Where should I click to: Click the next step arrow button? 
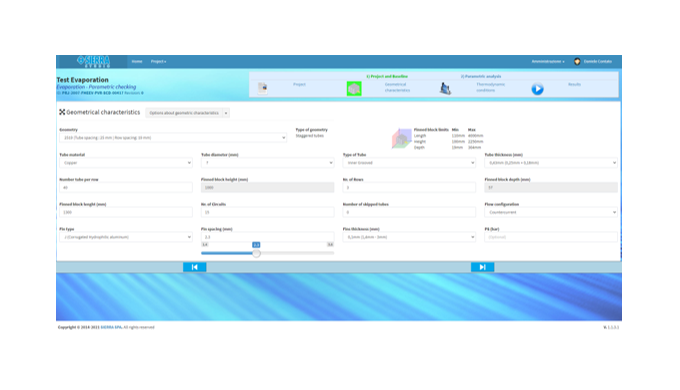[x=483, y=267]
